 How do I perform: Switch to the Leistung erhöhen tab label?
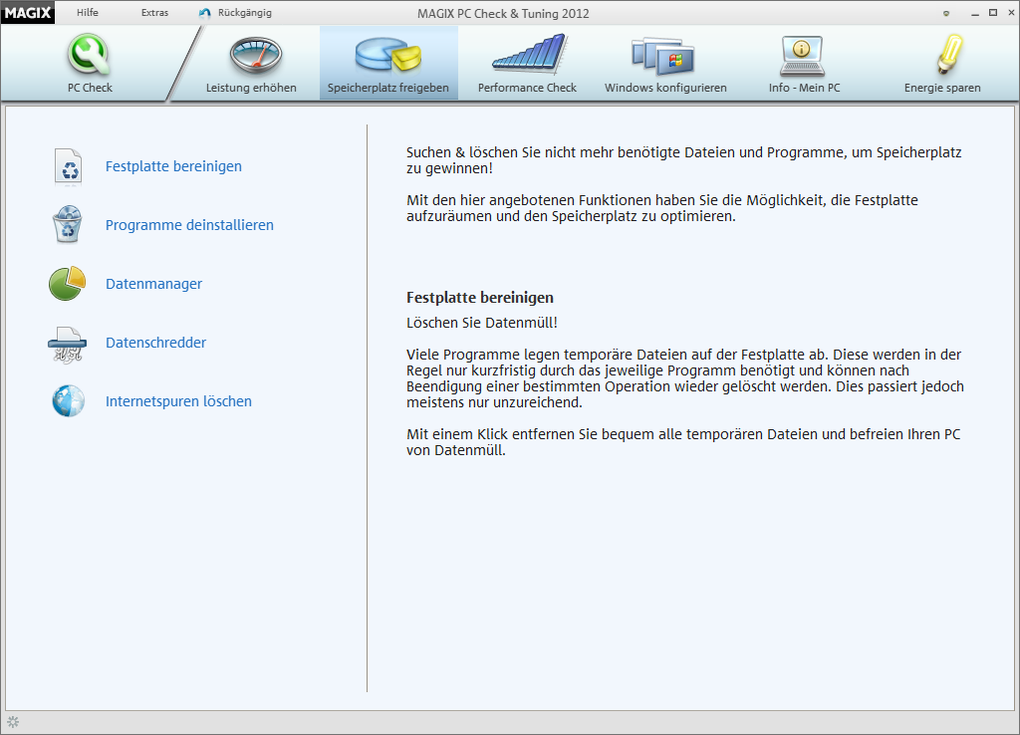click(251, 88)
